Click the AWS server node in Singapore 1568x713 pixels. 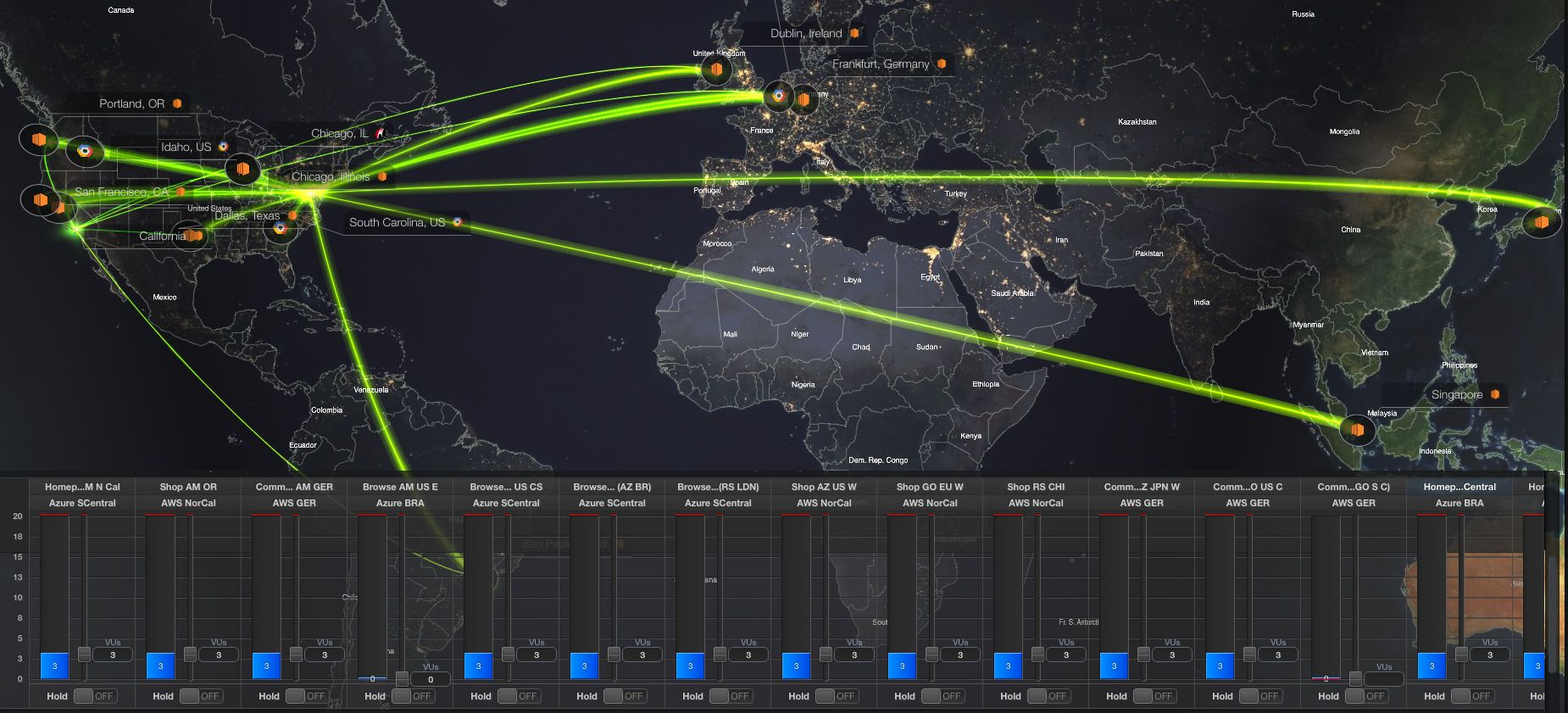point(1357,430)
